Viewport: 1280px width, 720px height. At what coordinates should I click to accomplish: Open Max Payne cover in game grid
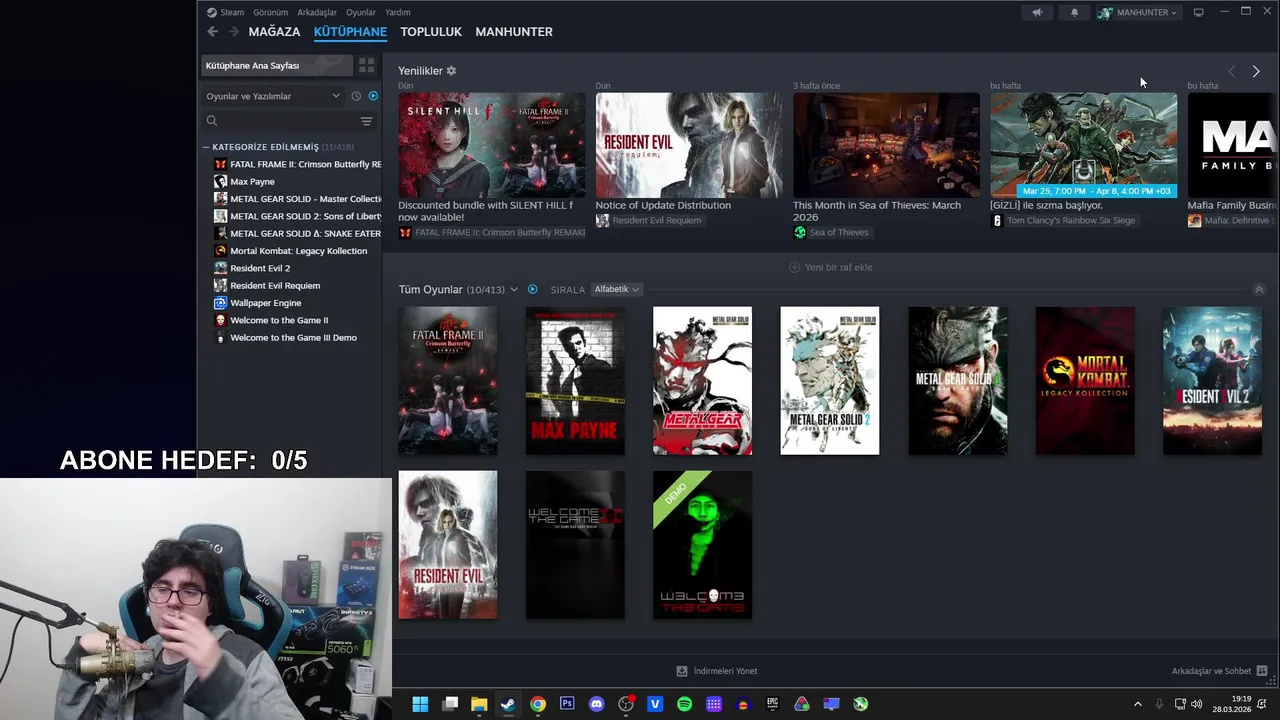(575, 381)
